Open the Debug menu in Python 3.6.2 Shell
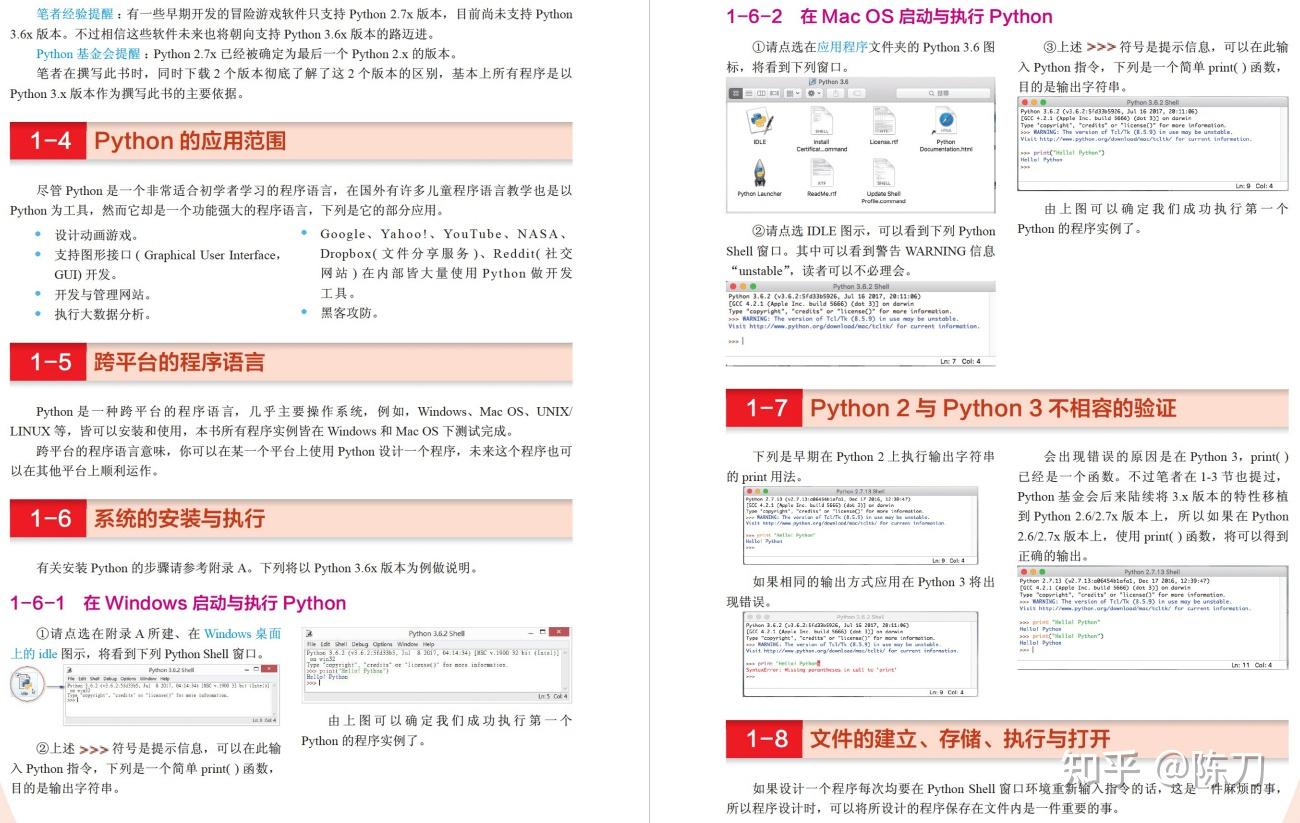The image size is (1300, 823). [x=361, y=644]
